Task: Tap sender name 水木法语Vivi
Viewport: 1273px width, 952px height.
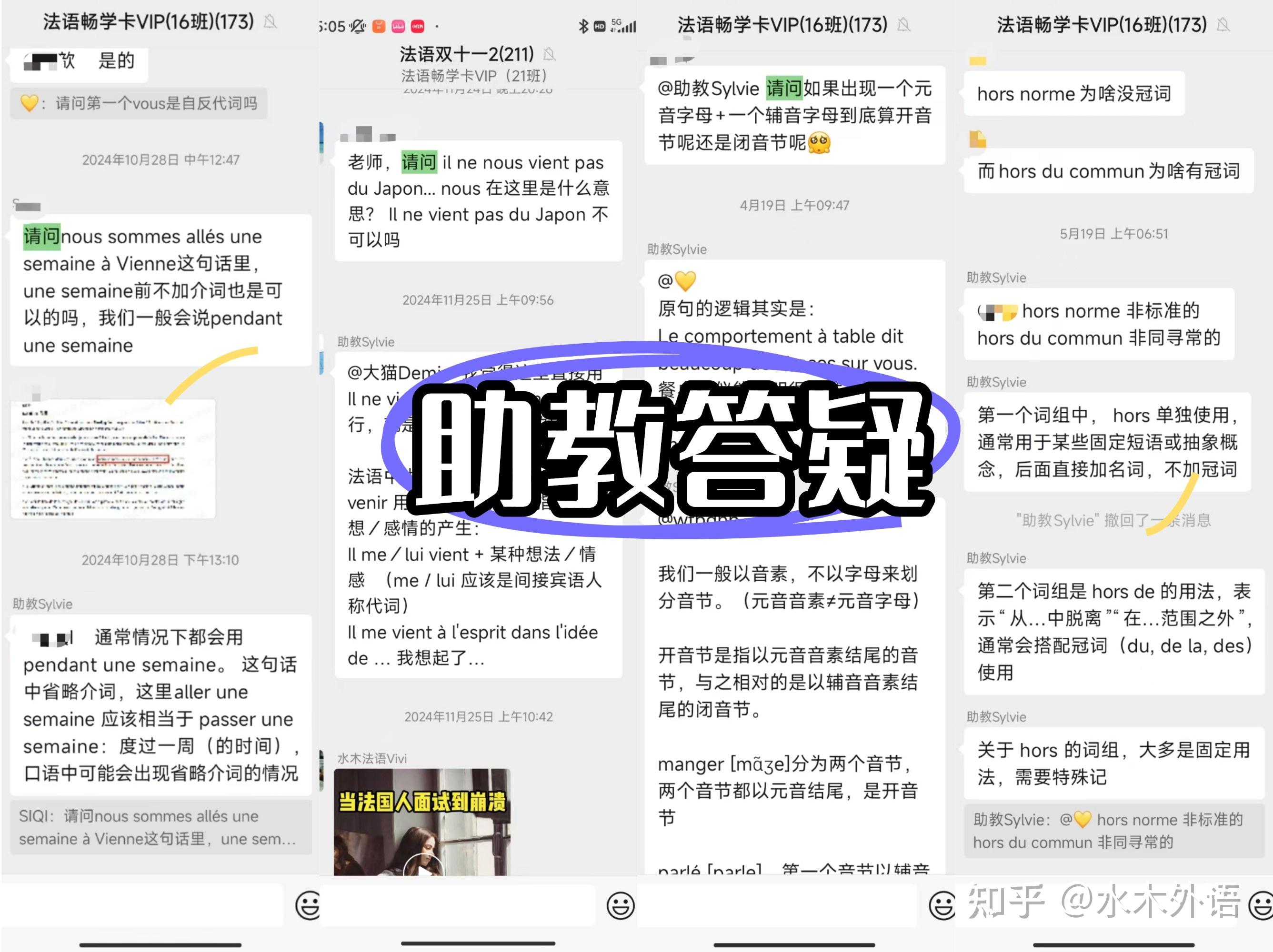Action: point(372,758)
